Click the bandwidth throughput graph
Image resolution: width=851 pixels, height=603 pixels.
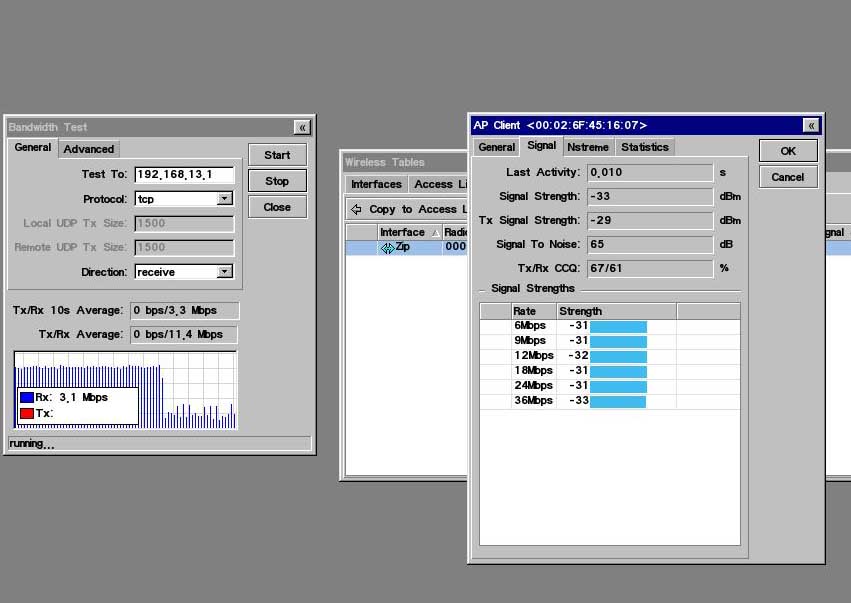coord(125,390)
